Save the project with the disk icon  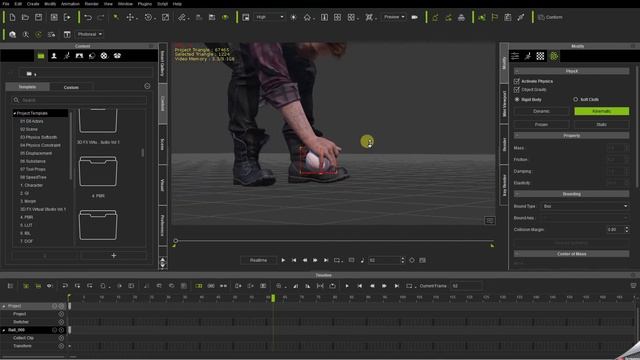point(38,17)
